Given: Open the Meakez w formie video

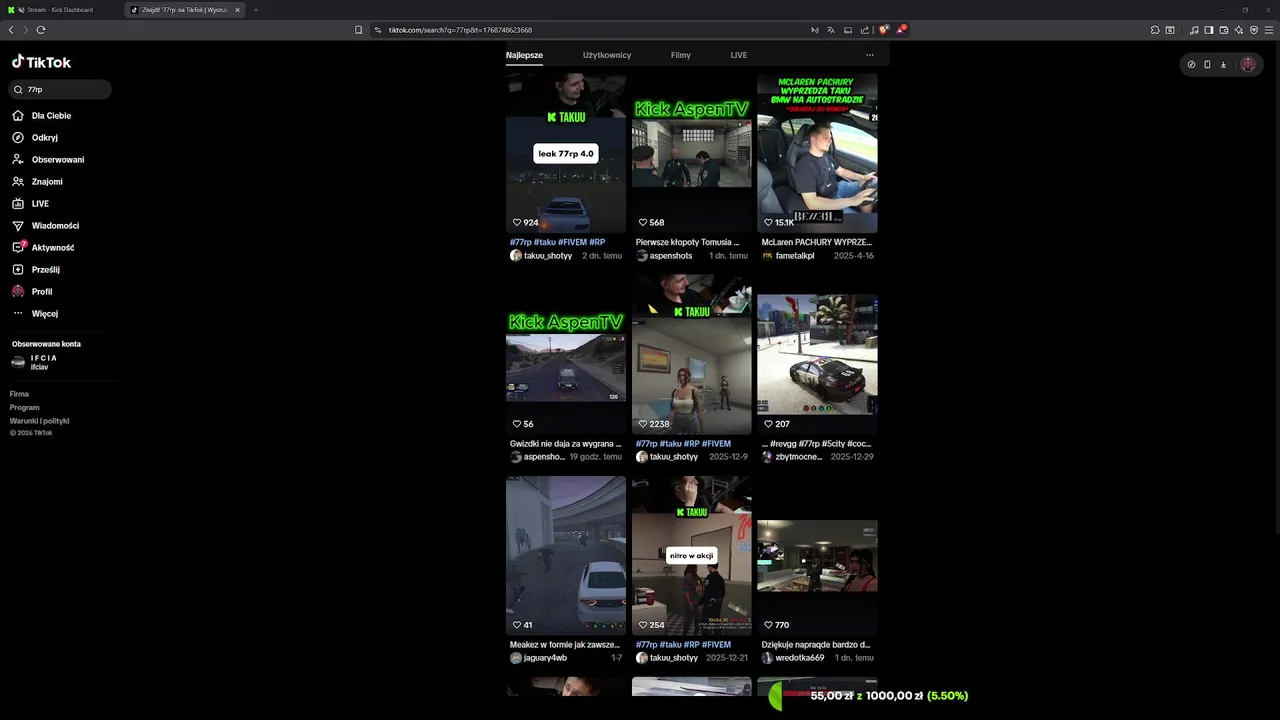Looking at the screenshot, I should click(566, 555).
